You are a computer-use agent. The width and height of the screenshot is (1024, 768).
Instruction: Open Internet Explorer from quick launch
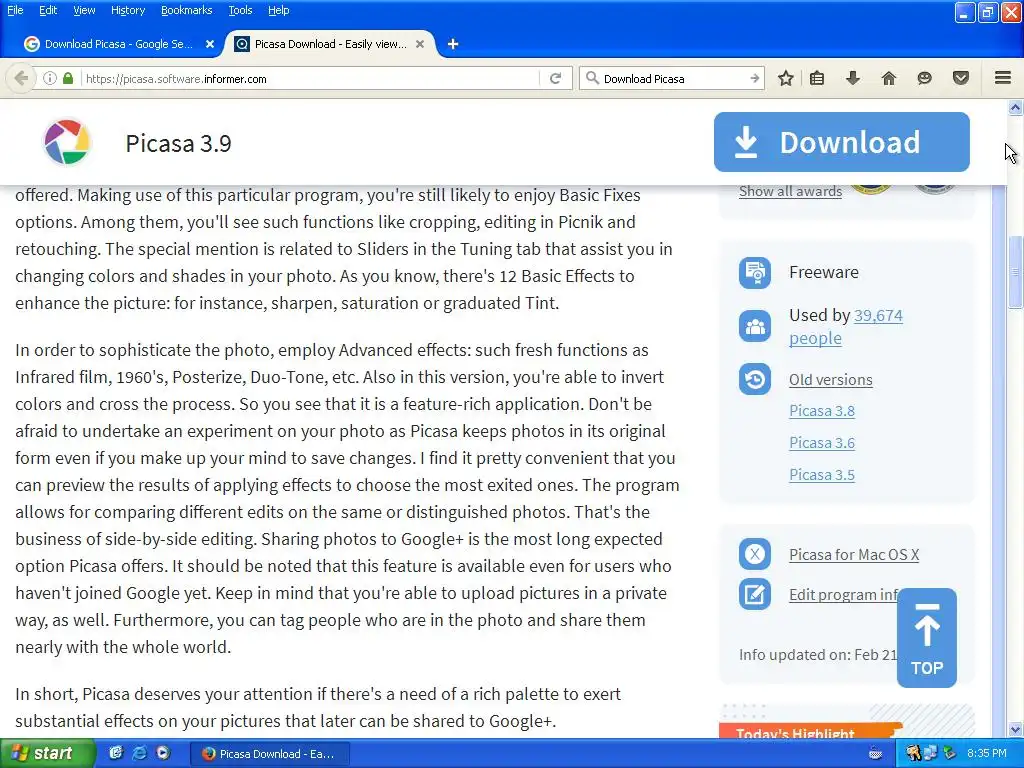pos(140,753)
